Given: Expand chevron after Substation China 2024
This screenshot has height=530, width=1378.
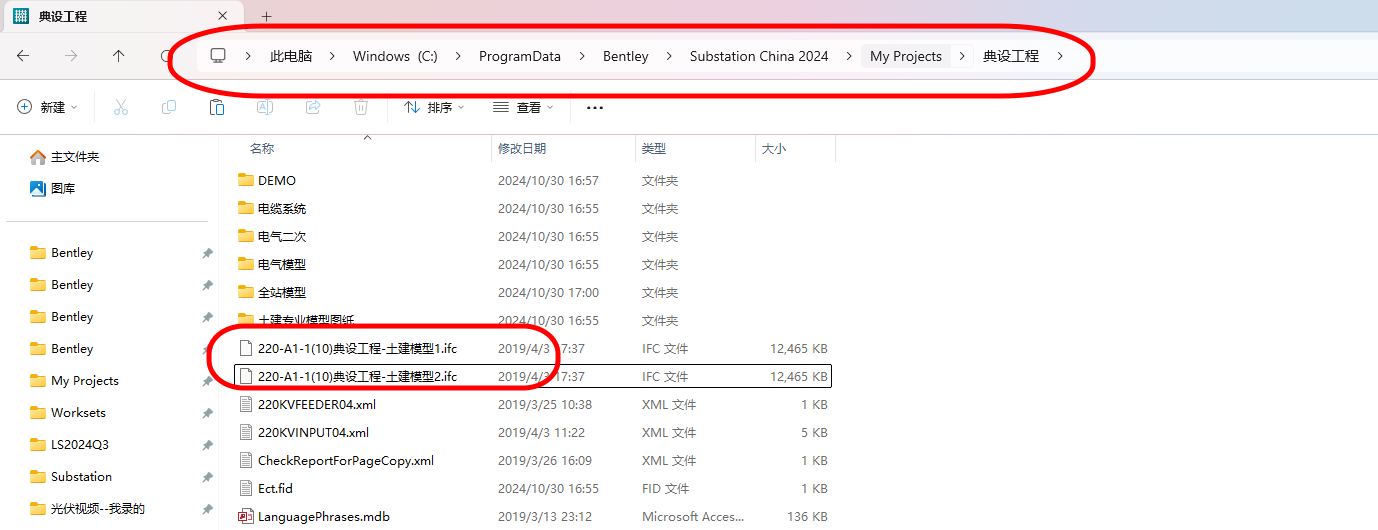Looking at the screenshot, I should (849, 56).
